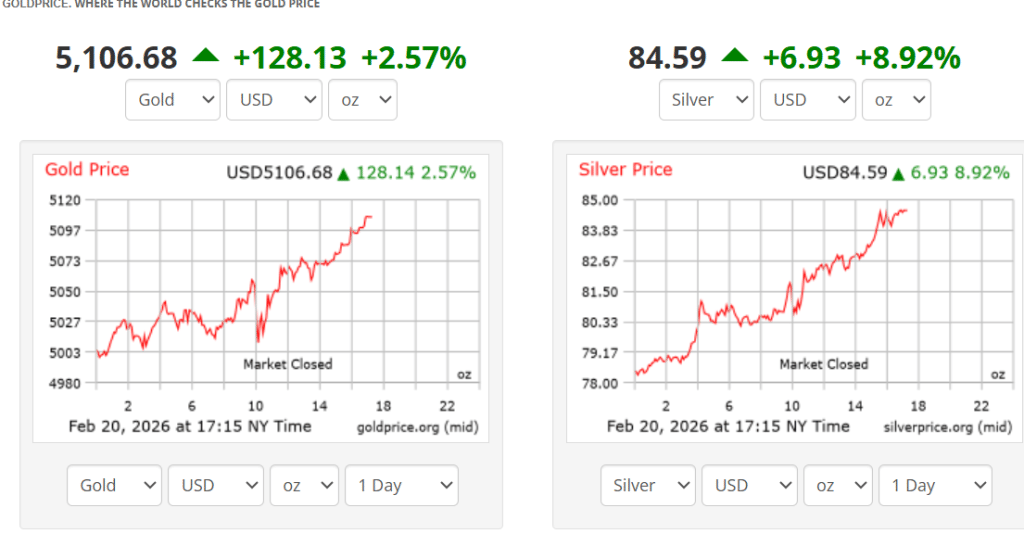The image size is (1024, 546).
Task: Open the top USD currency dropdown for gold
Action: [274, 100]
